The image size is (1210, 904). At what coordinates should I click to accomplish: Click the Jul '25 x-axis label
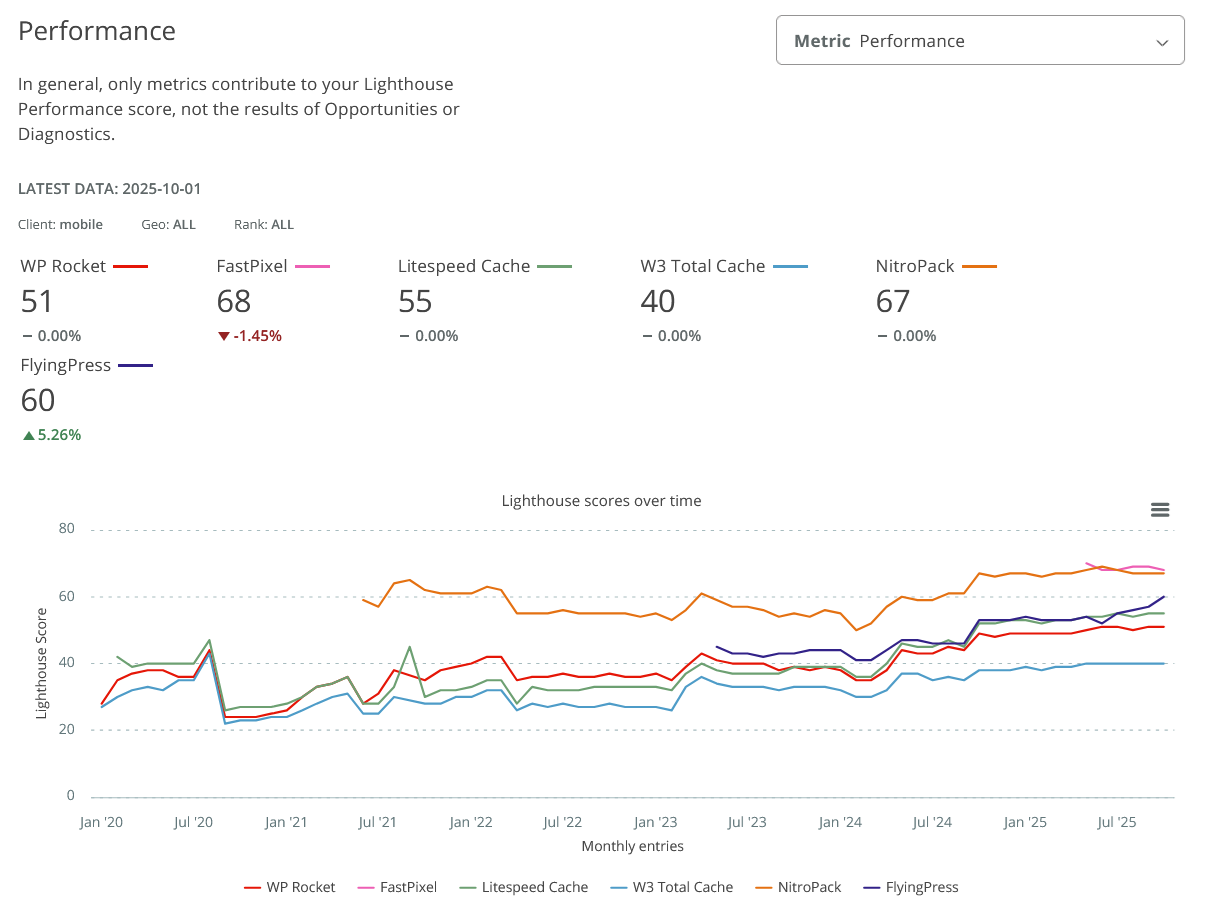[x=1117, y=822]
